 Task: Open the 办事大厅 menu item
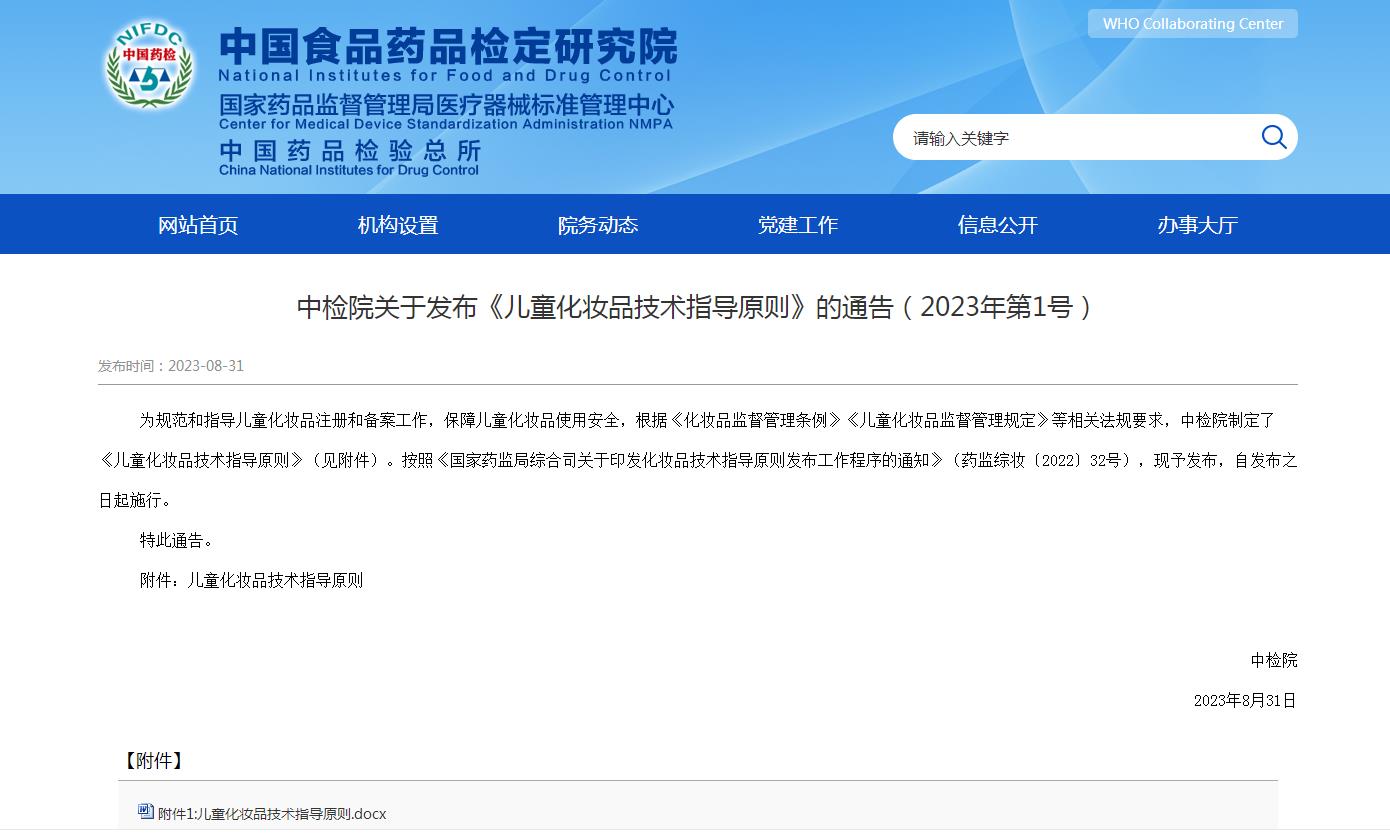coord(1198,225)
